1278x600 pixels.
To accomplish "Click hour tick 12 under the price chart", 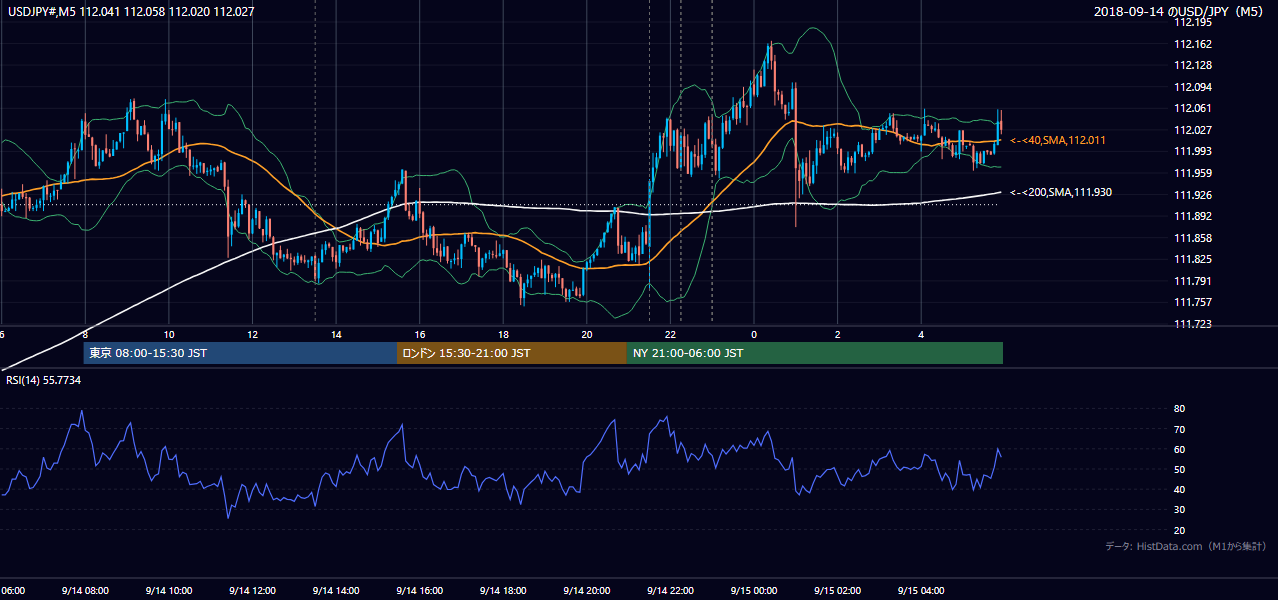I will (252, 334).
